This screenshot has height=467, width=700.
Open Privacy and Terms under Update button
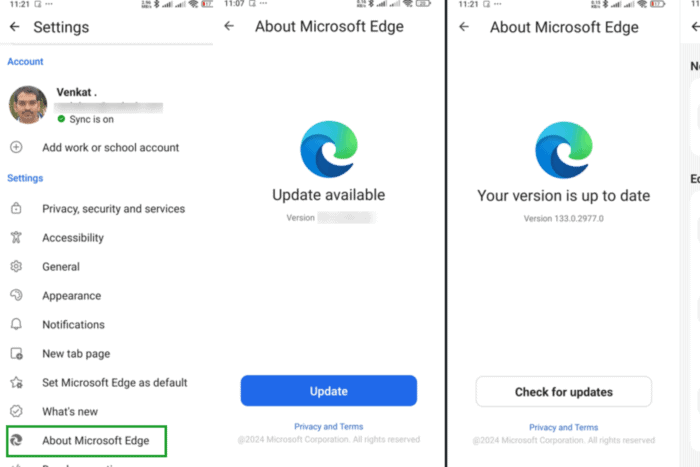(329, 426)
